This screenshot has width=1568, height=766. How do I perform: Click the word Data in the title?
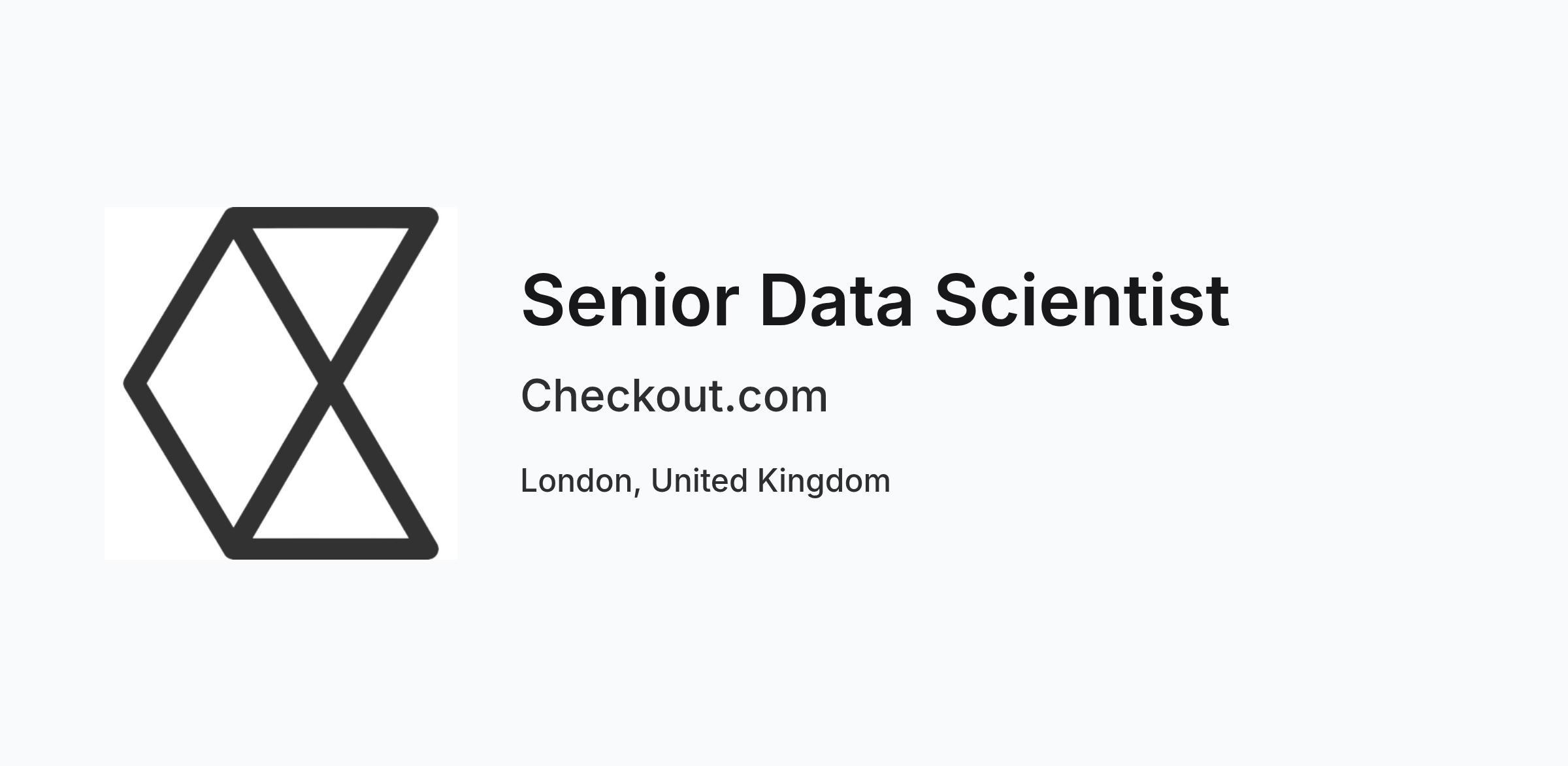pos(836,300)
